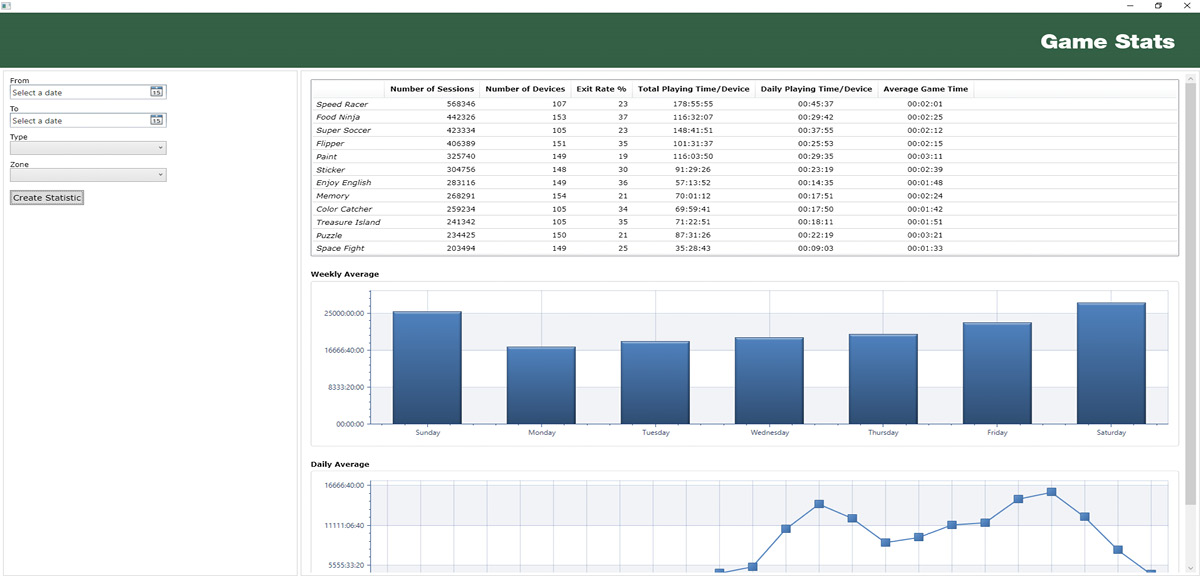Sort by Total Playing Time/Device column
Image resolution: width=1200 pixels, height=576 pixels.
click(693, 89)
